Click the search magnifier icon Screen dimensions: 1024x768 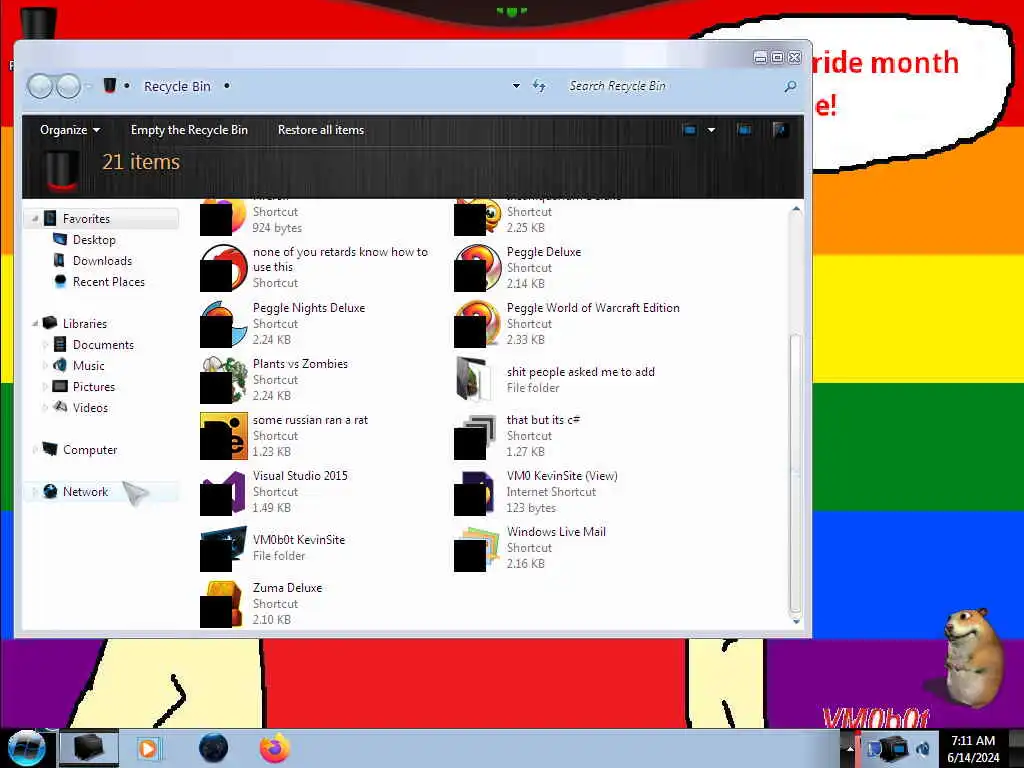point(790,86)
